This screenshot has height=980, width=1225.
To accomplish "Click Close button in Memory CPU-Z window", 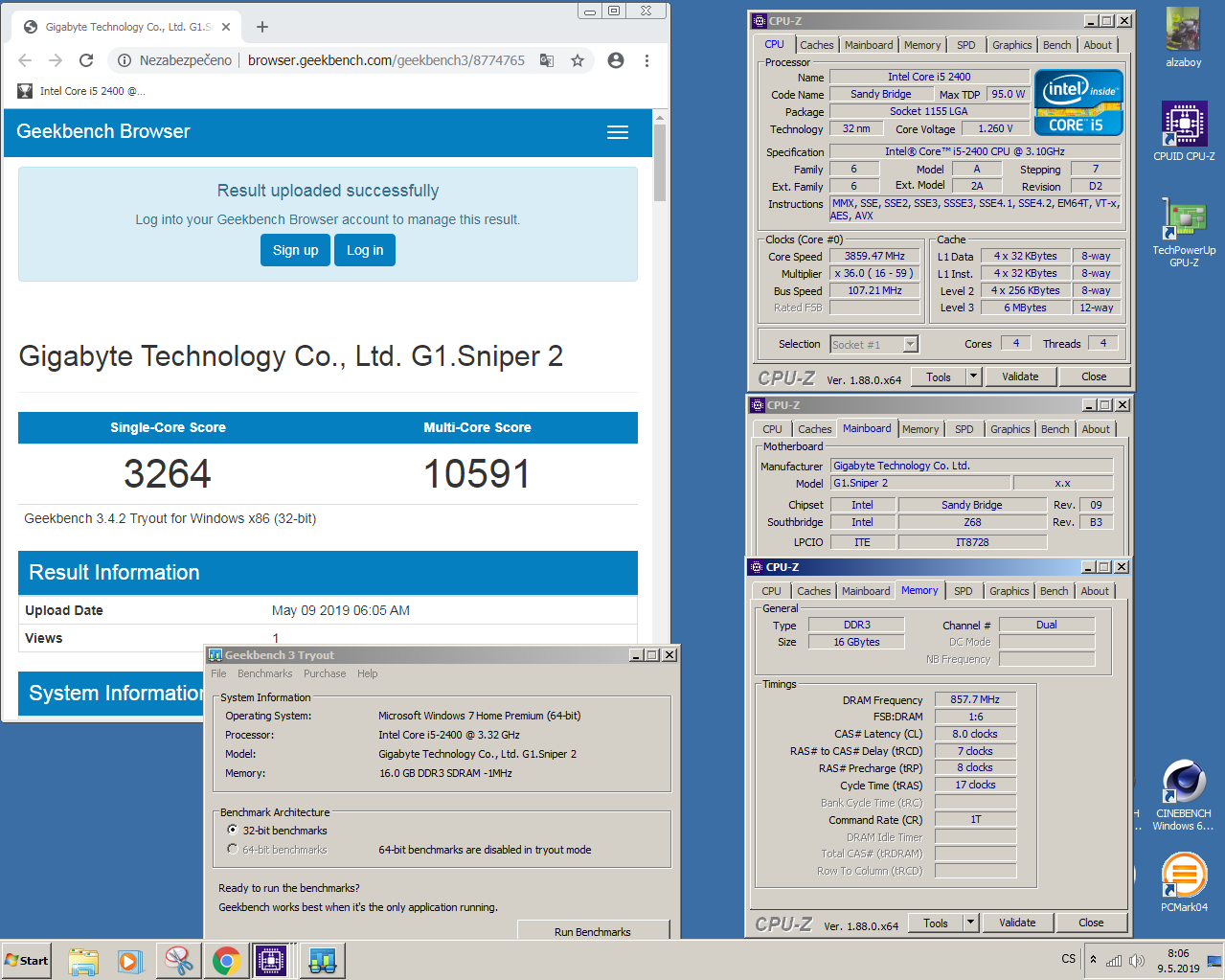I will 1091,923.
